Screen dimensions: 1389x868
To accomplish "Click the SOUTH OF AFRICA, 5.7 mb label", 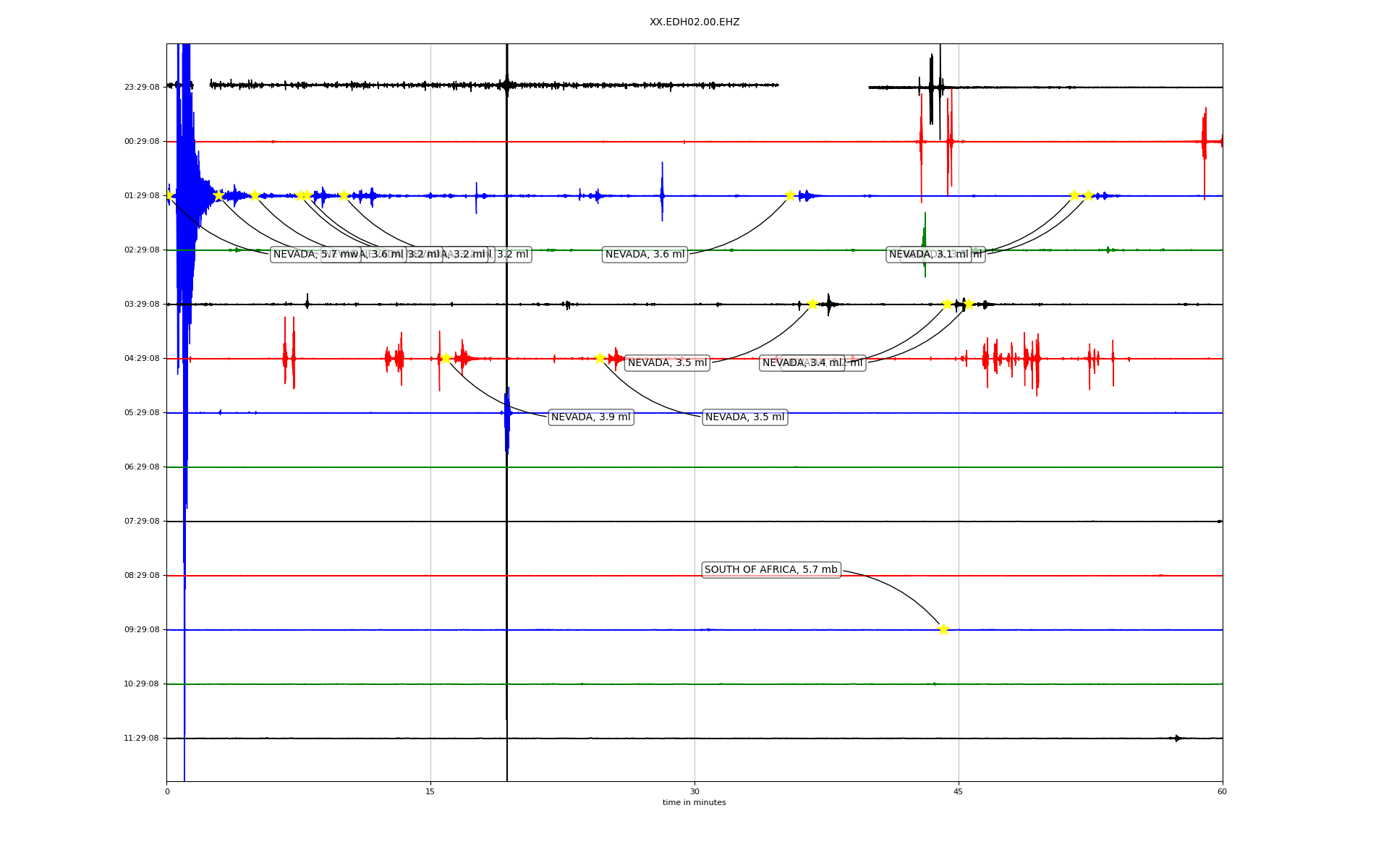I will click(770, 570).
